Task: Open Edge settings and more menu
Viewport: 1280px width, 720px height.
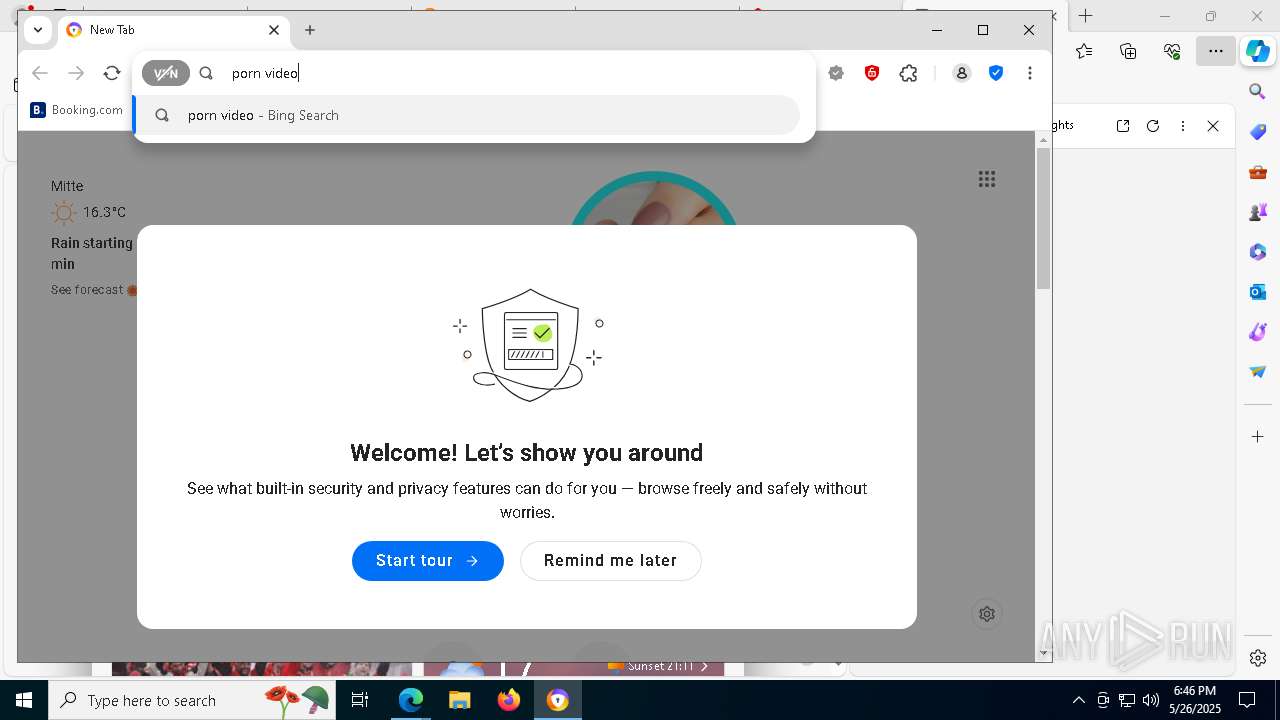Action: 1216,51
